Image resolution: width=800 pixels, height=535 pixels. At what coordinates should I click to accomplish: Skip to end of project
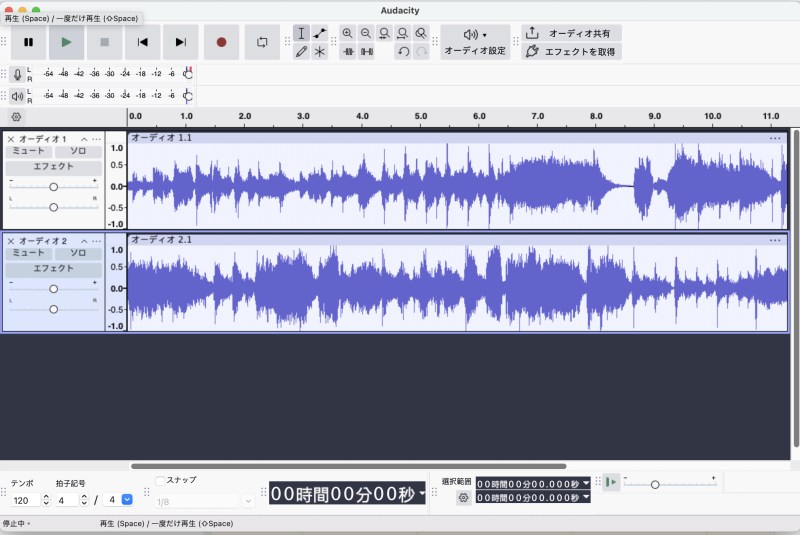pos(181,42)
